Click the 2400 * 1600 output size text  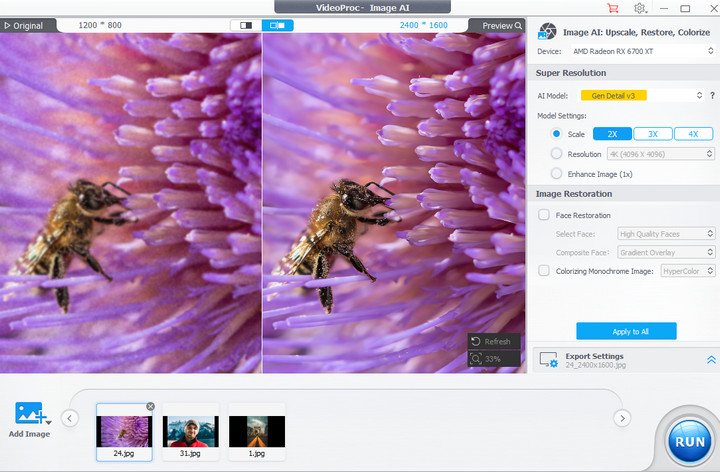click(x=423, y=25)
